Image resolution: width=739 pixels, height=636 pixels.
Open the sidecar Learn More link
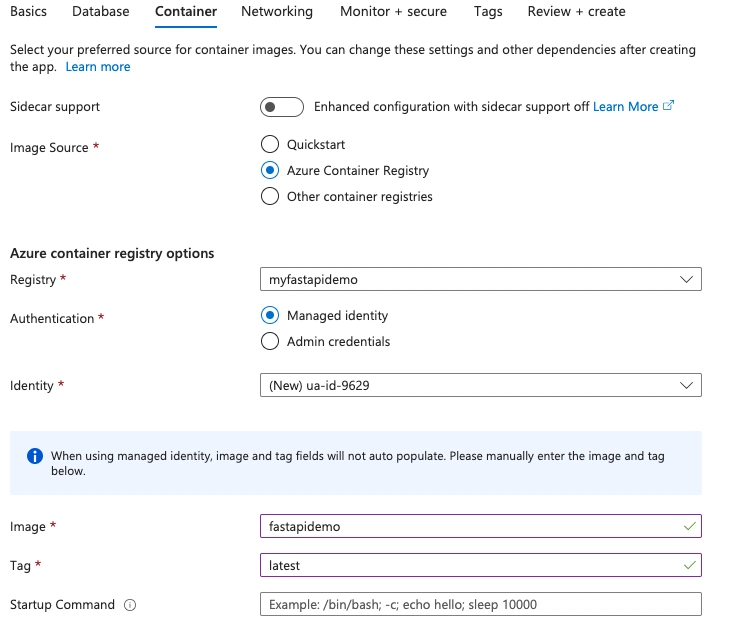(625, 107)
